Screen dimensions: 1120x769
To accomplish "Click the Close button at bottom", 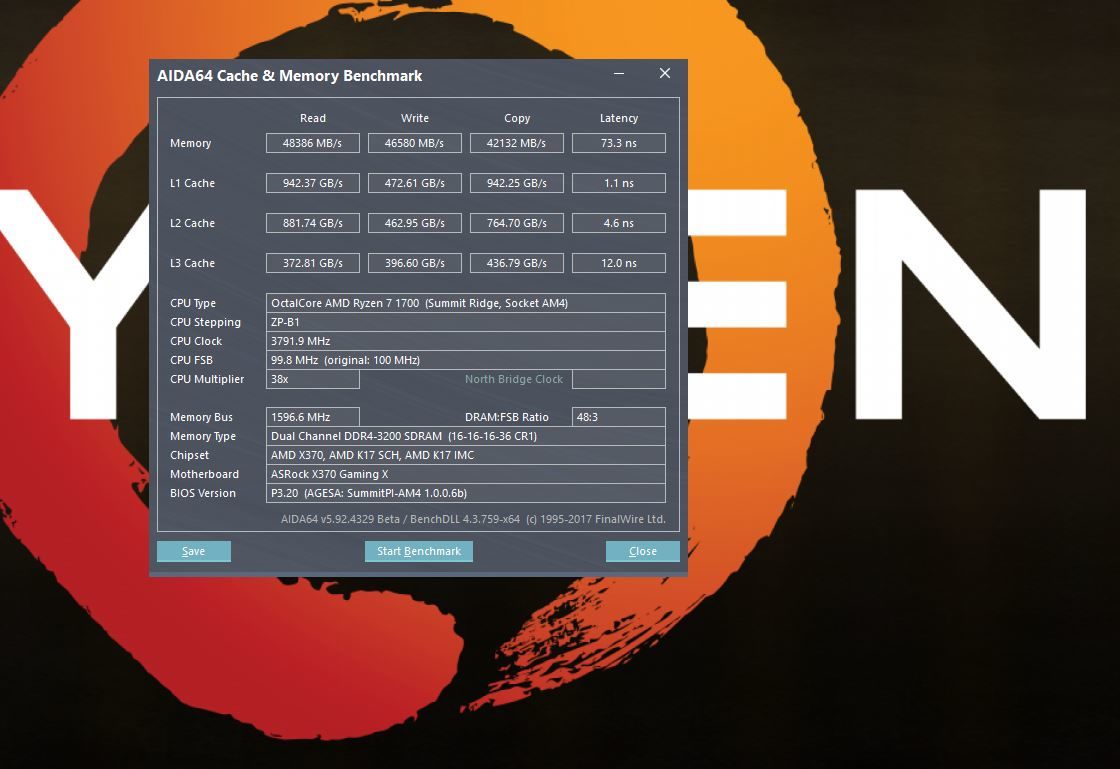I will [642, 551].
